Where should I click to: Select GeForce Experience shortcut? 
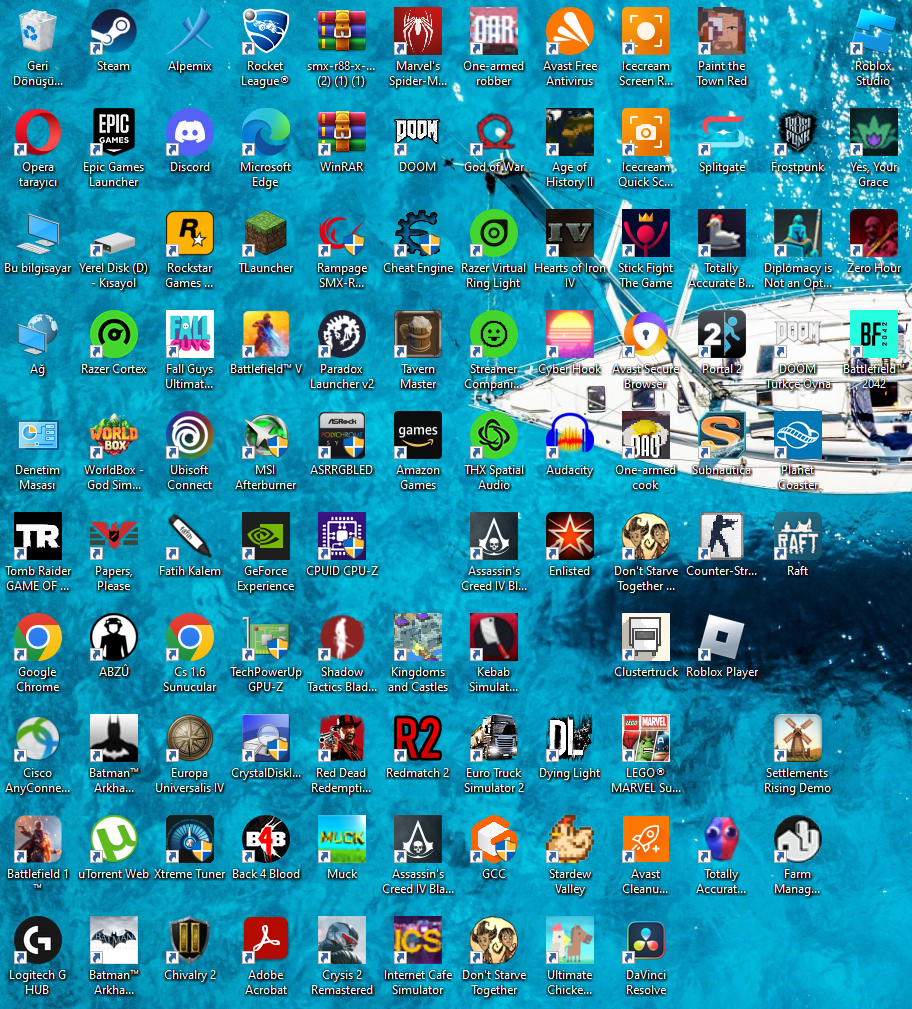(265, 537)
